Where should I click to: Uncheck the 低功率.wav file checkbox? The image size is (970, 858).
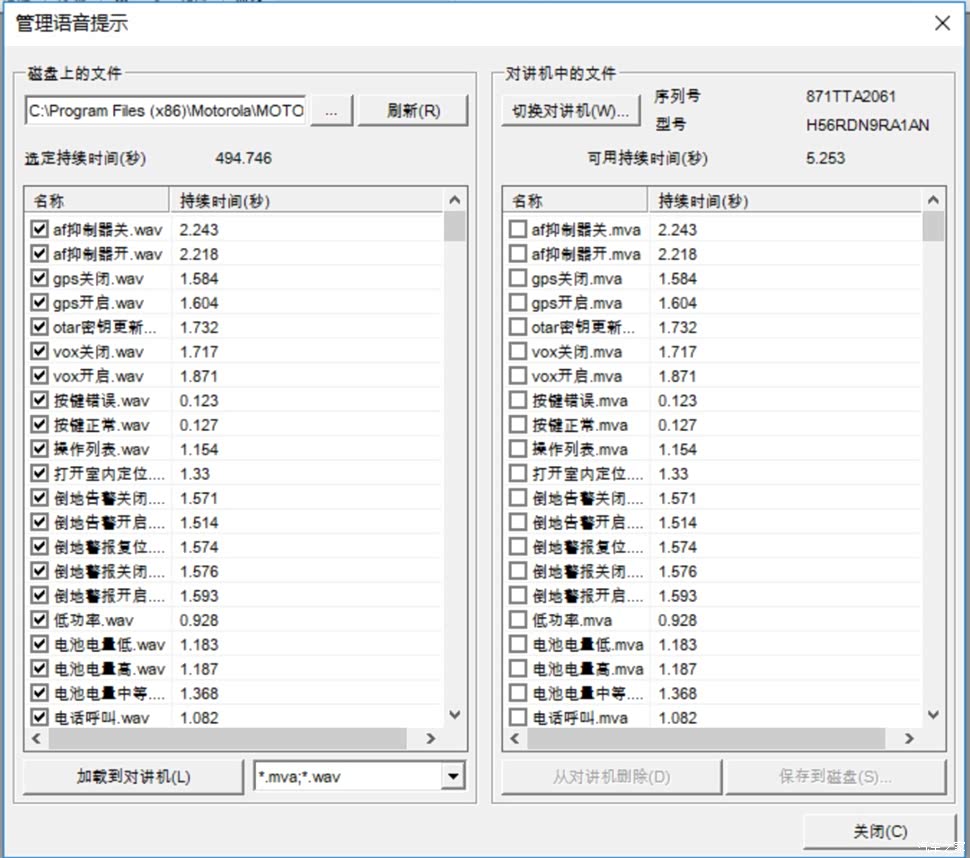(40, 620)
